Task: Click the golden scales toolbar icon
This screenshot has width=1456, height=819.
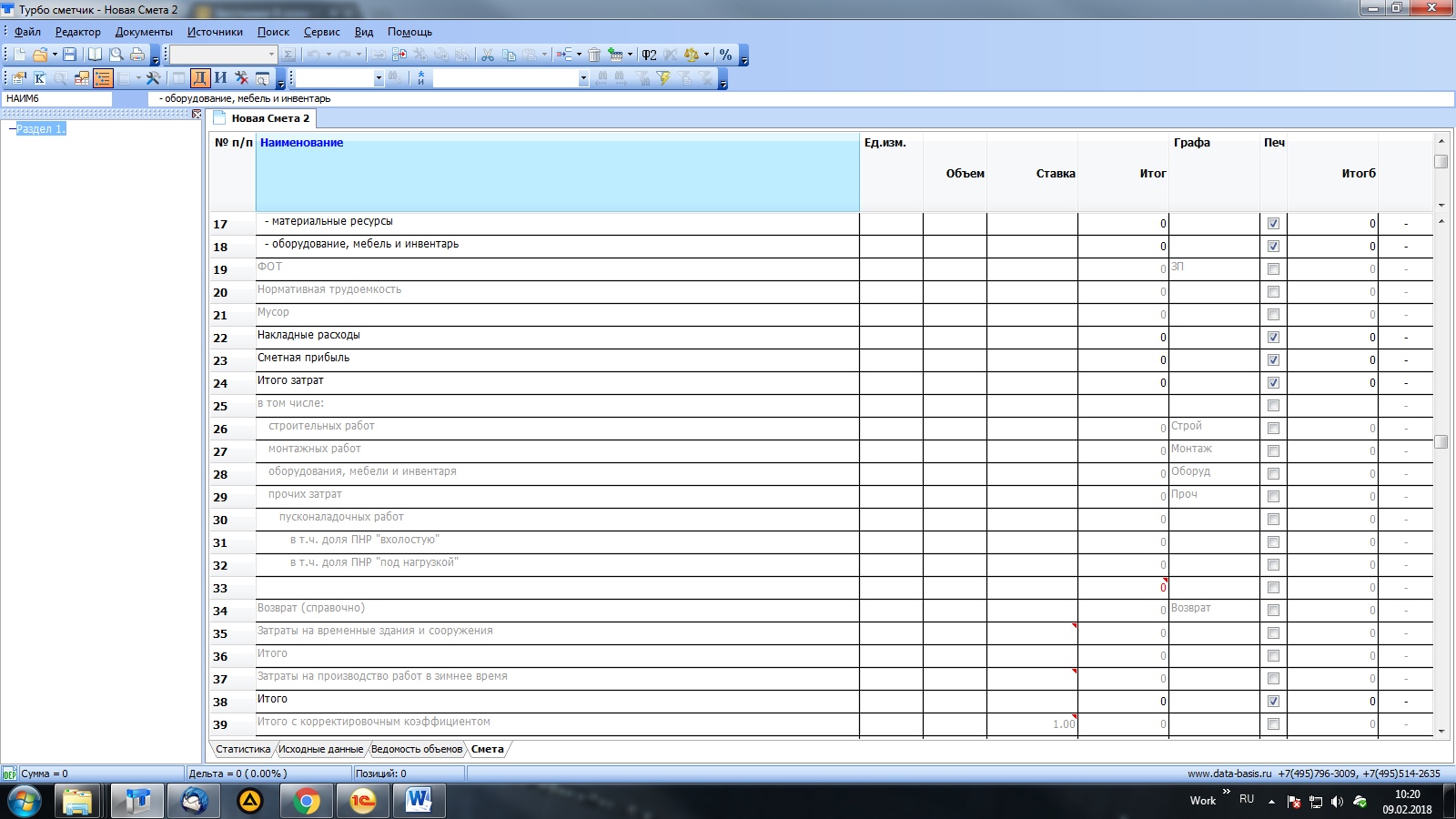Action: point(692,55)
